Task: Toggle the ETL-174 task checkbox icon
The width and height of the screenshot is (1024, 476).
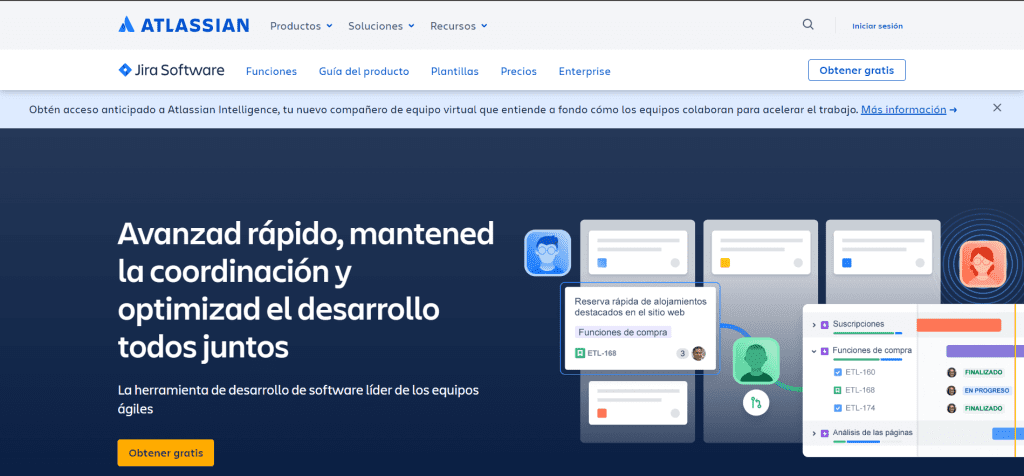Action: 838,408
